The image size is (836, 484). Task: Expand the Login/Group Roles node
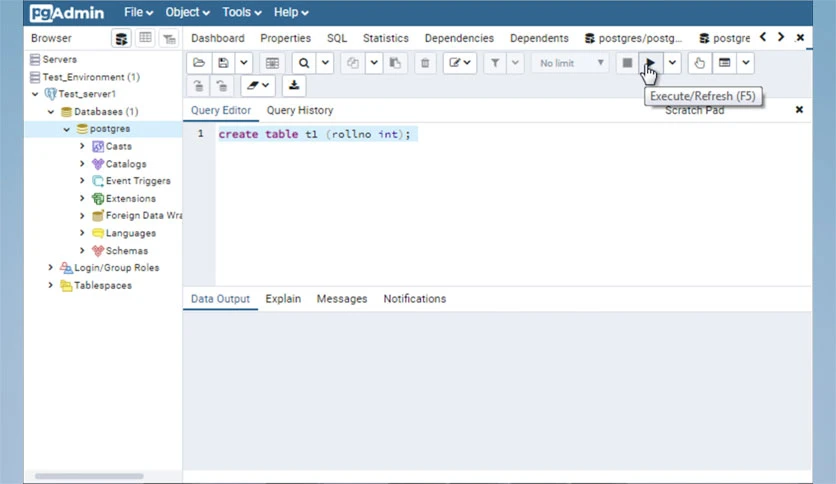coord(51,268)
